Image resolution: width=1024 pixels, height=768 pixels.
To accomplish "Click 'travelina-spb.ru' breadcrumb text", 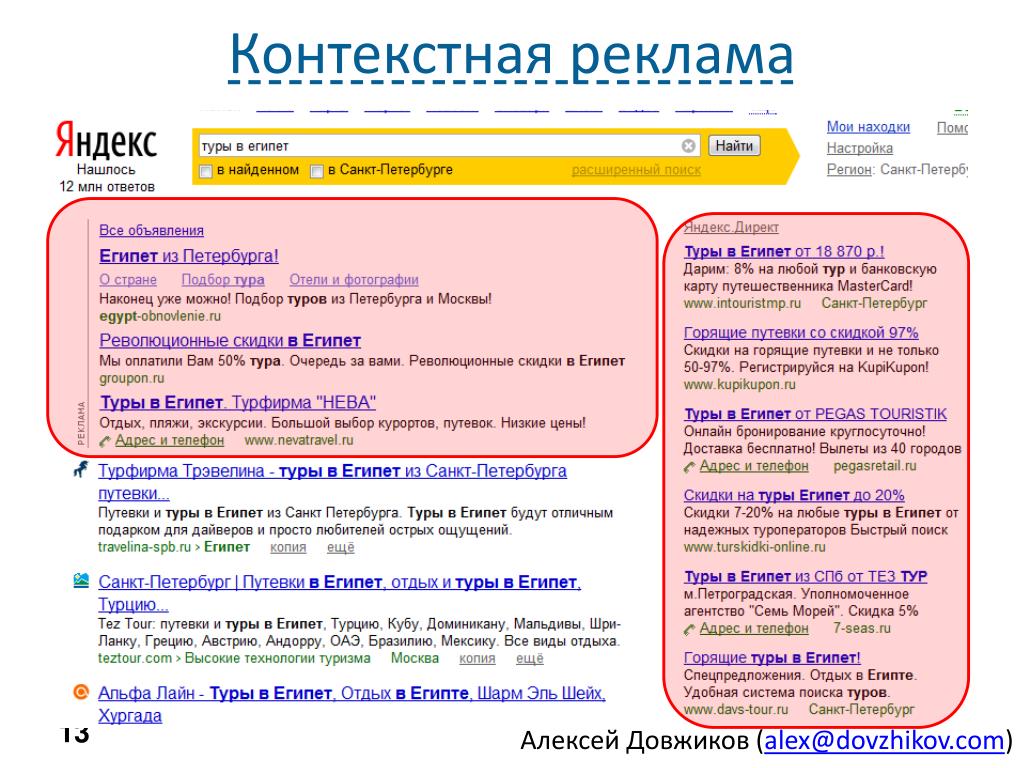I will [x=144, y=547].
